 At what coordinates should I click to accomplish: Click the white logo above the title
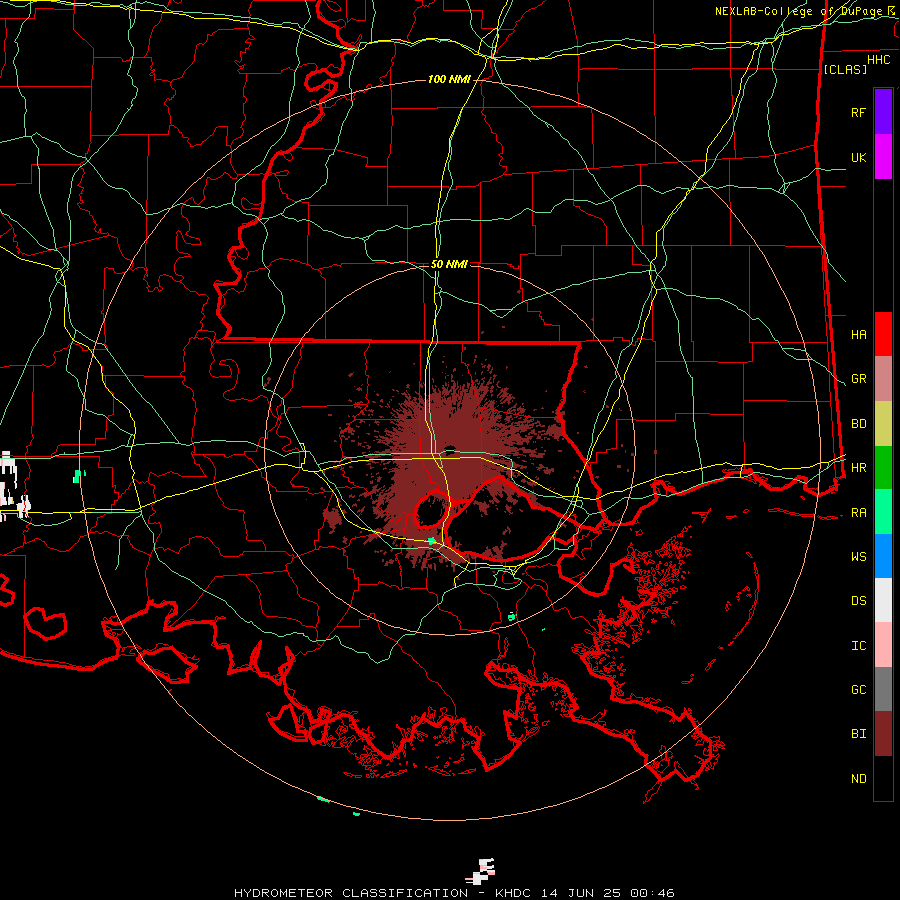click(x=480, y=871)
